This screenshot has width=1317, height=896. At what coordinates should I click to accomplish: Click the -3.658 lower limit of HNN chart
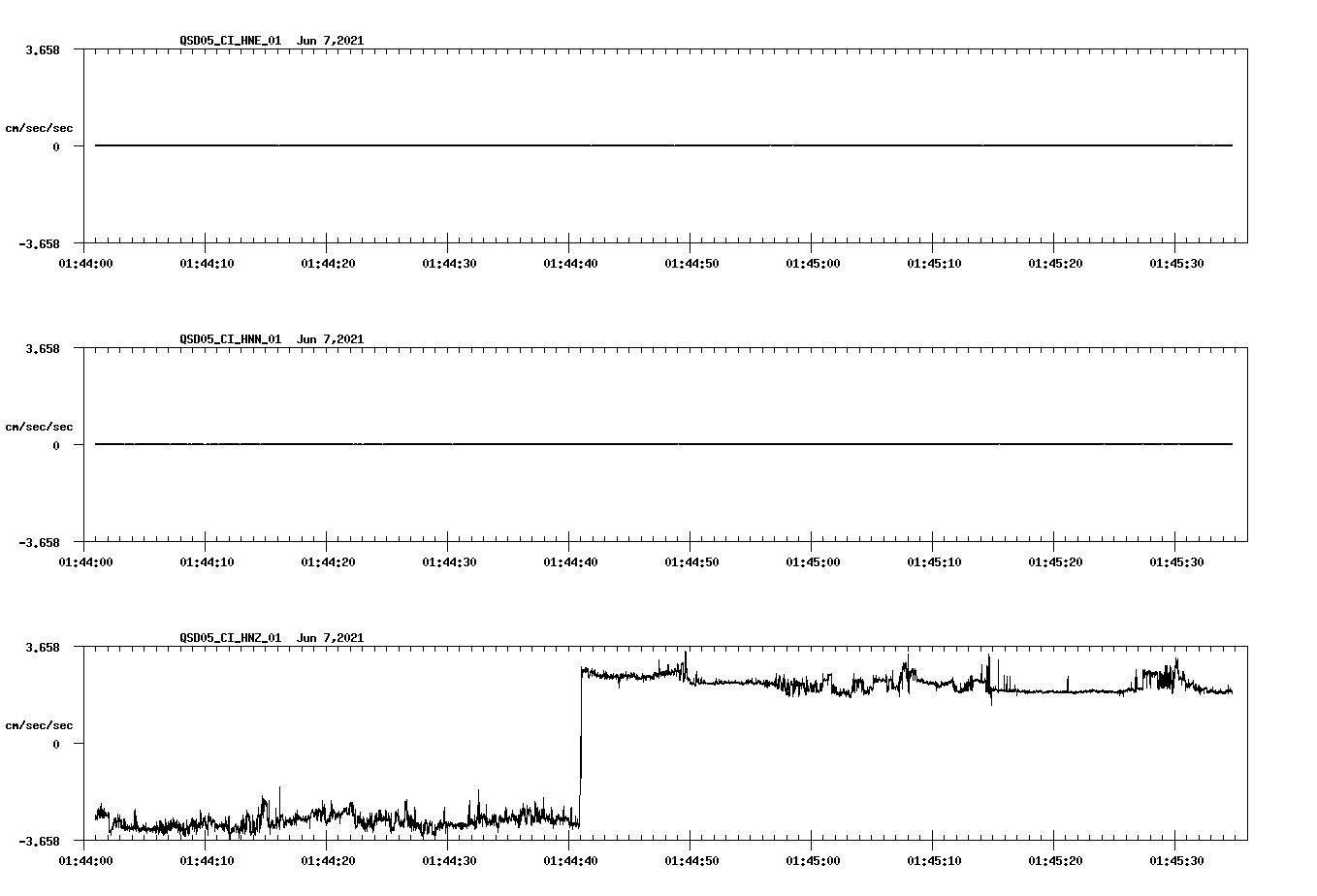(x=40, y=542)
